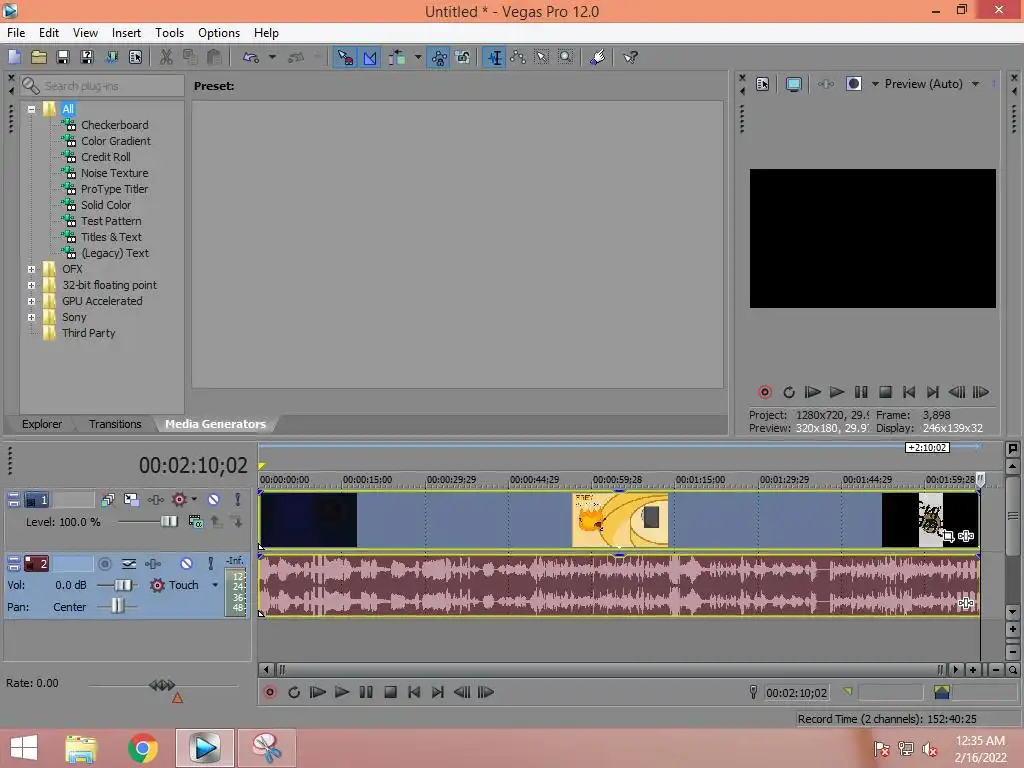The width and height of the screenshot is (1024, 768).
Task: Click the Undo arrow icon
Action: click(251, 57)
